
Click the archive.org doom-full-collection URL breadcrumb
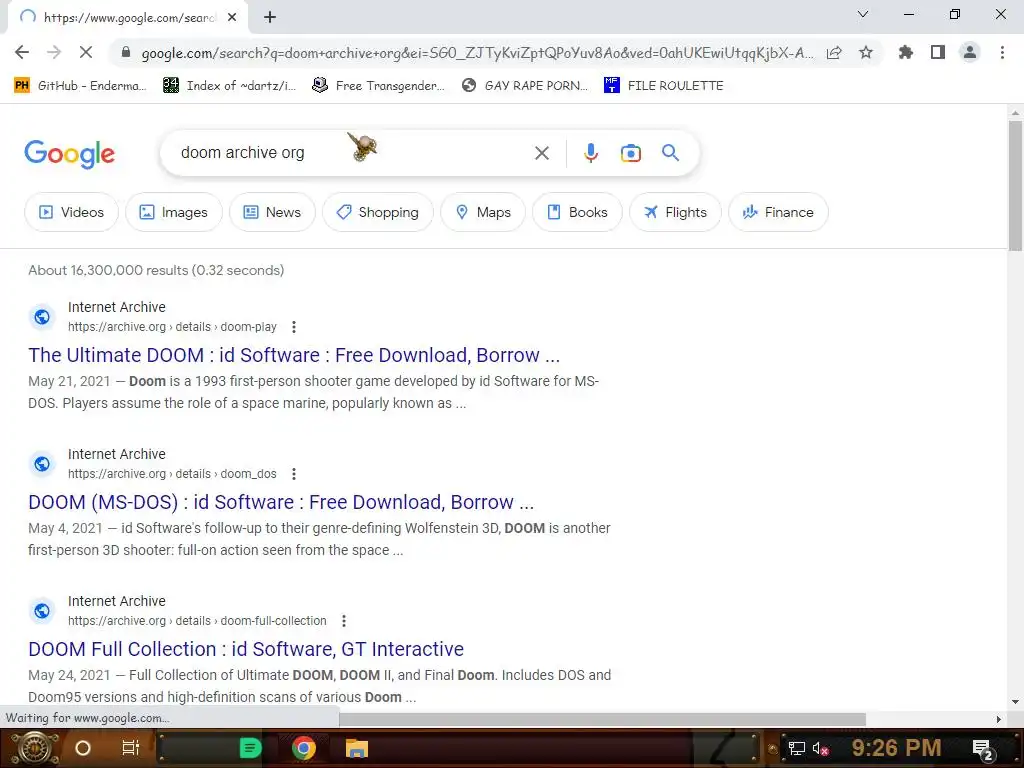pyautogui.click(x=197, y=620)
